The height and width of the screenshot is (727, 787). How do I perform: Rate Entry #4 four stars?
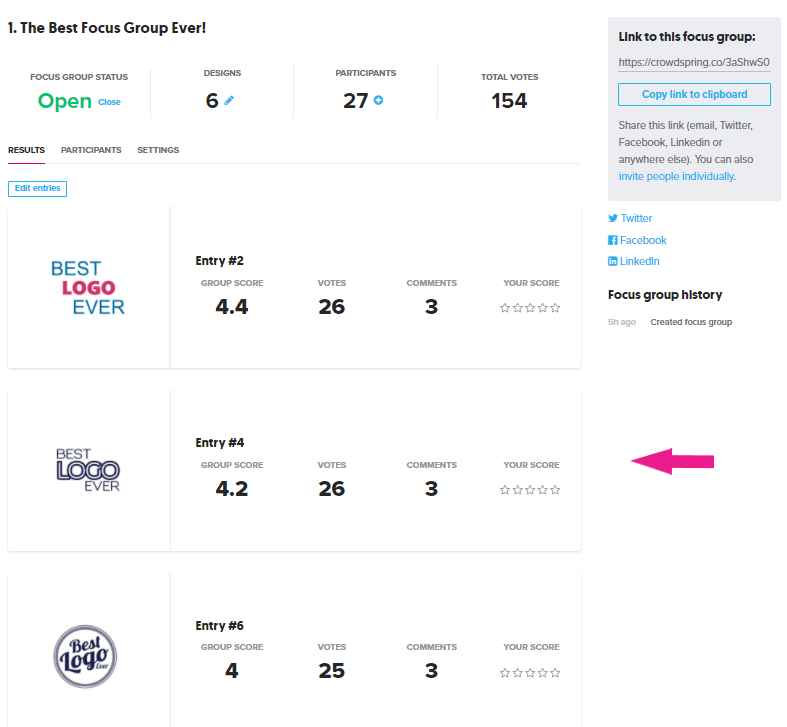click(543, 490)
